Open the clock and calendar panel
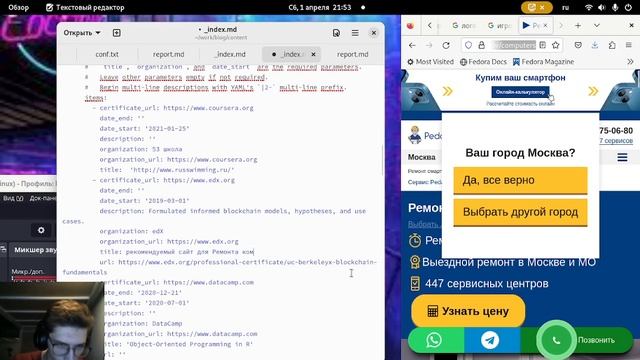The width and height of the screenshot is (640, 360). [320, 7]
